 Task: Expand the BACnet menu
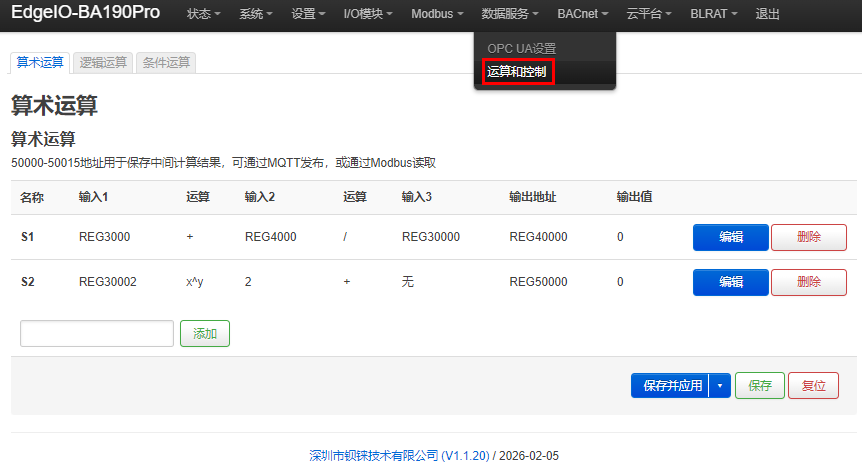coord(583,14)
